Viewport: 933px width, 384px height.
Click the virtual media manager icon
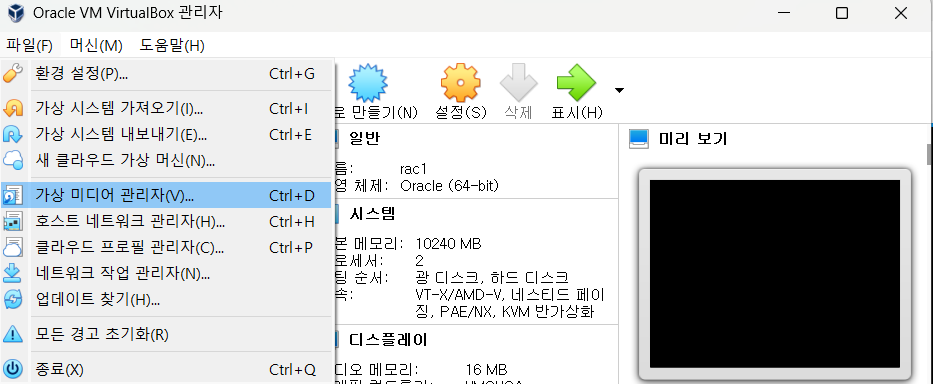(x=13, y=195)
